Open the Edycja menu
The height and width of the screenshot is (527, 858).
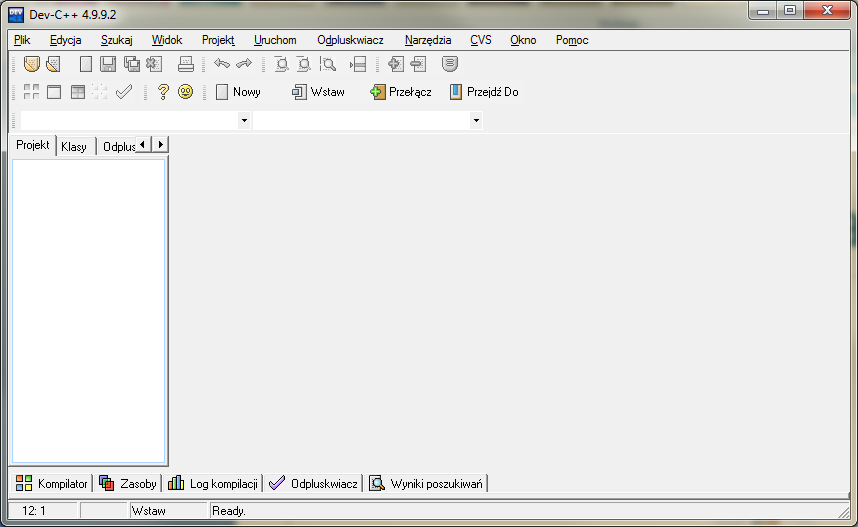(x=66, y=40)
